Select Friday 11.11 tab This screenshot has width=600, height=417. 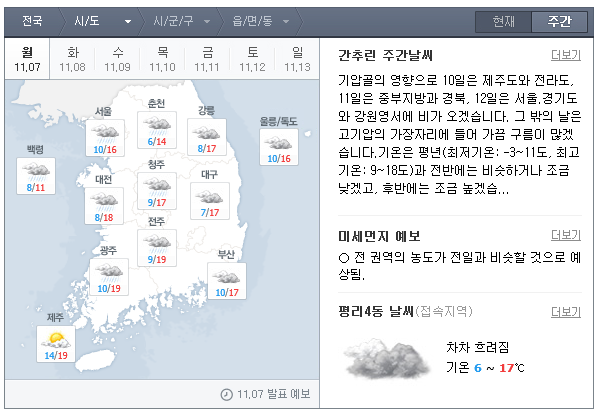(207, 59)
